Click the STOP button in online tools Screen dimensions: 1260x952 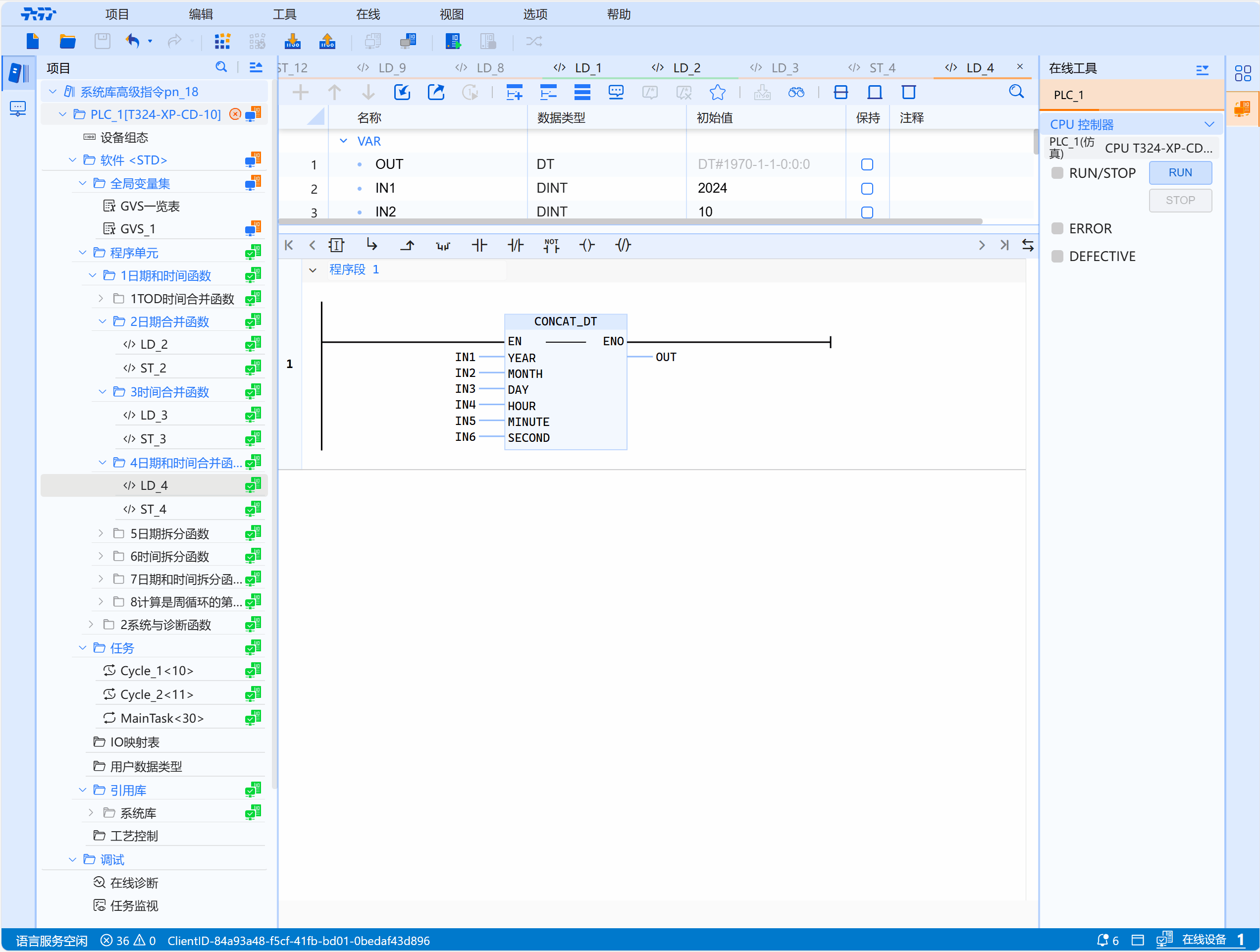[1180, 200]
